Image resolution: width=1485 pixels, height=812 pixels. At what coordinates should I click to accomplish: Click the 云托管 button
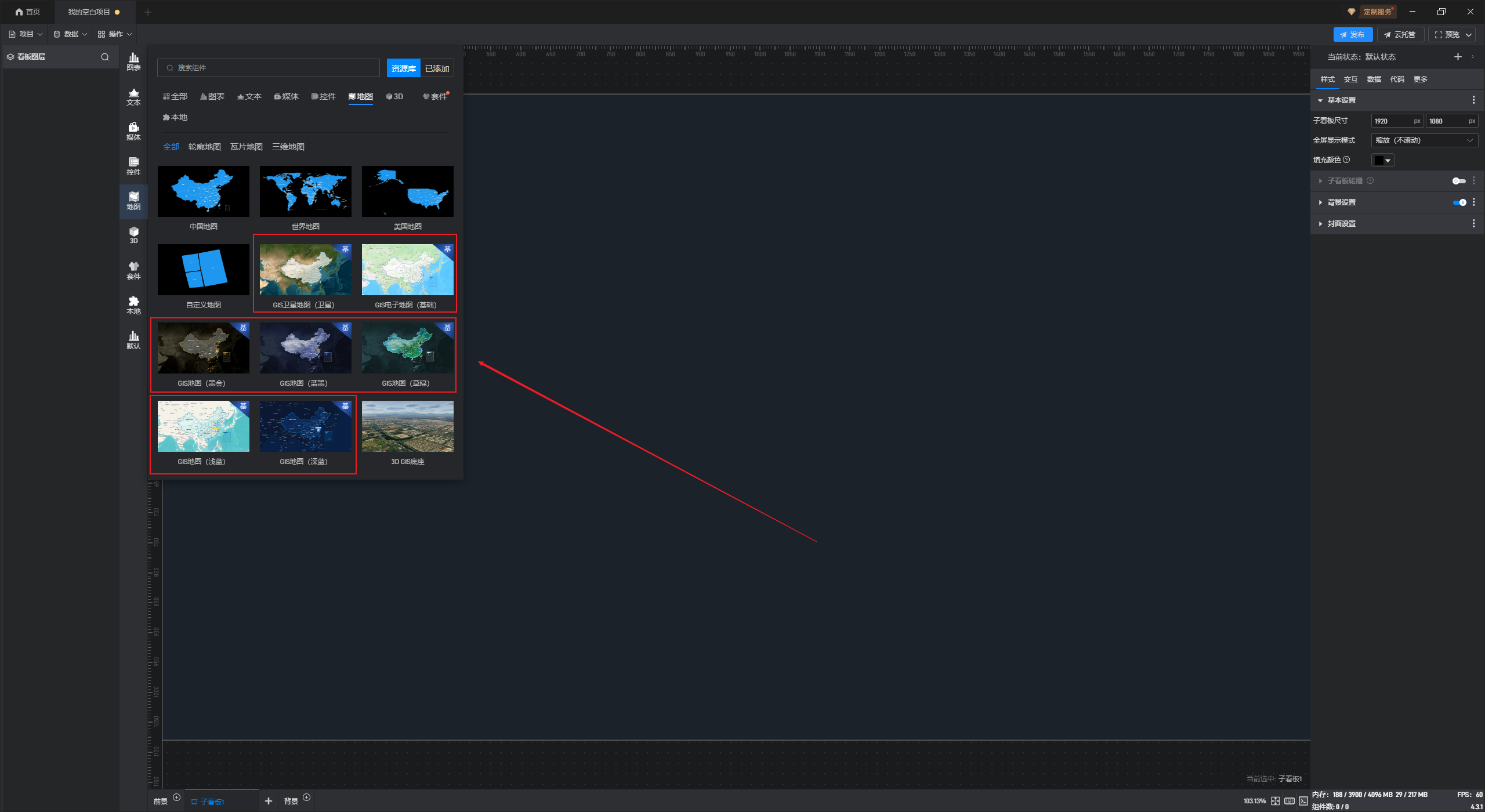point(1400,35)
